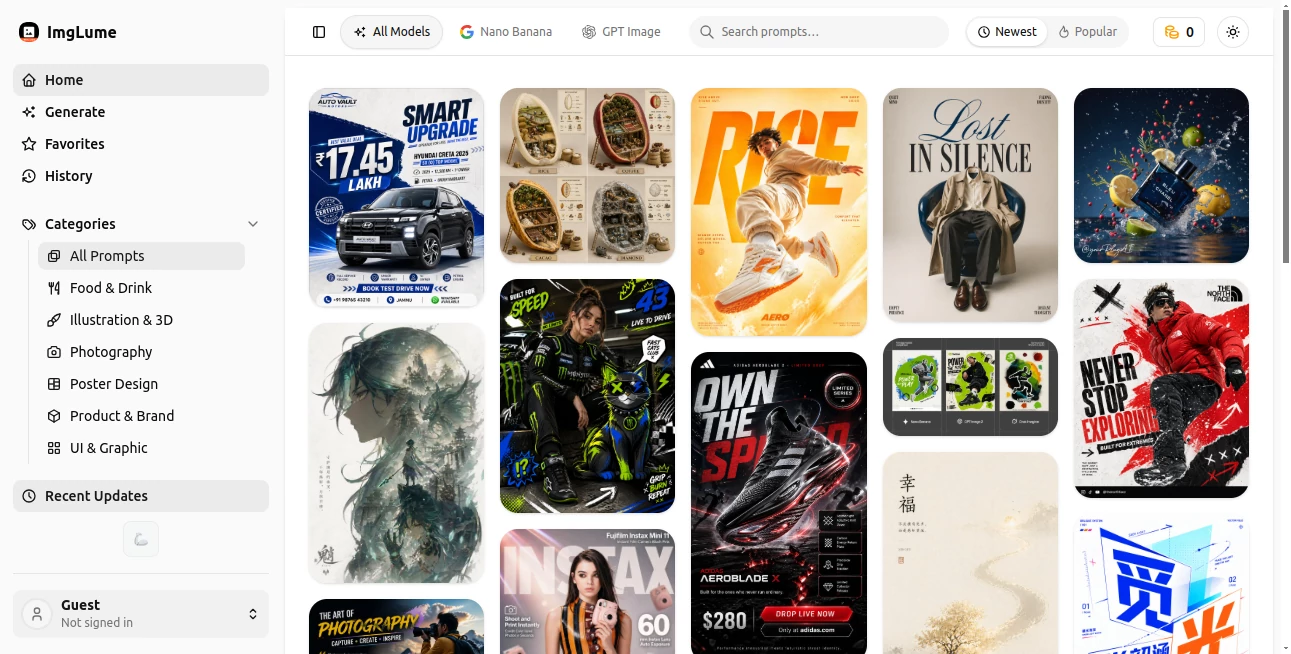Open the Guest account switcher arrows
1291x654 pixels.
tap(253, 614)
